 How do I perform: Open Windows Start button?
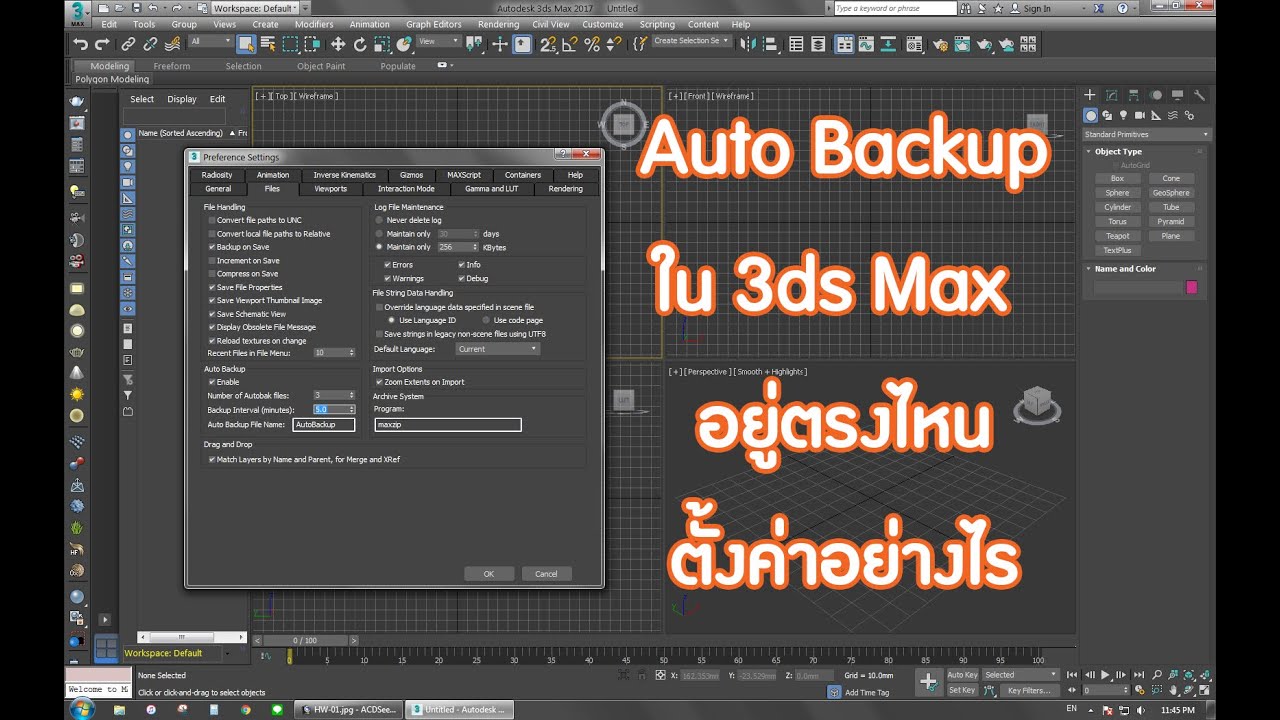click(82, 708)
